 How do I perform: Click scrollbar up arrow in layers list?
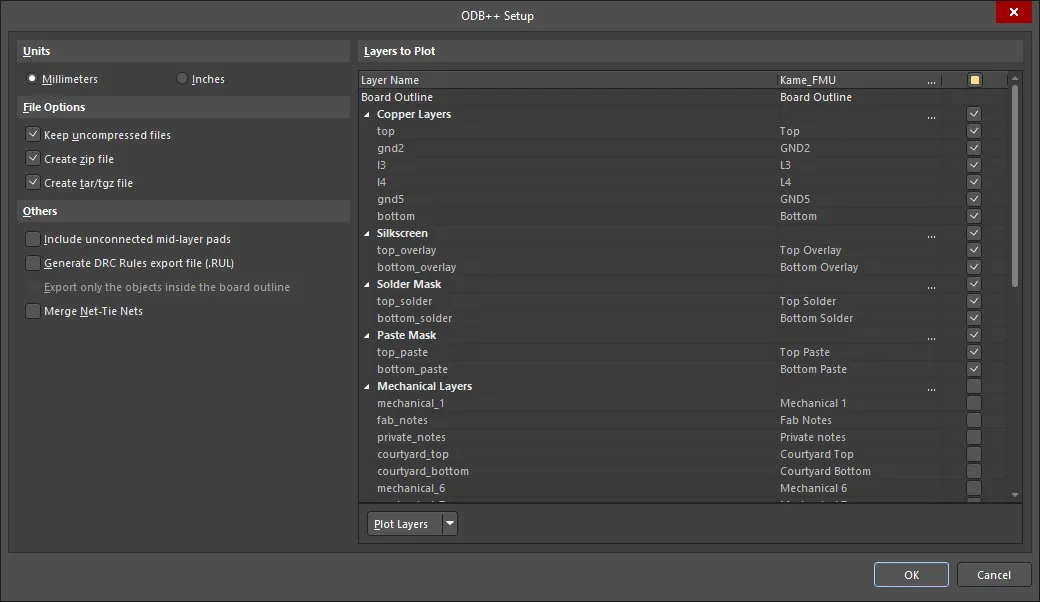coord(1015,78)
